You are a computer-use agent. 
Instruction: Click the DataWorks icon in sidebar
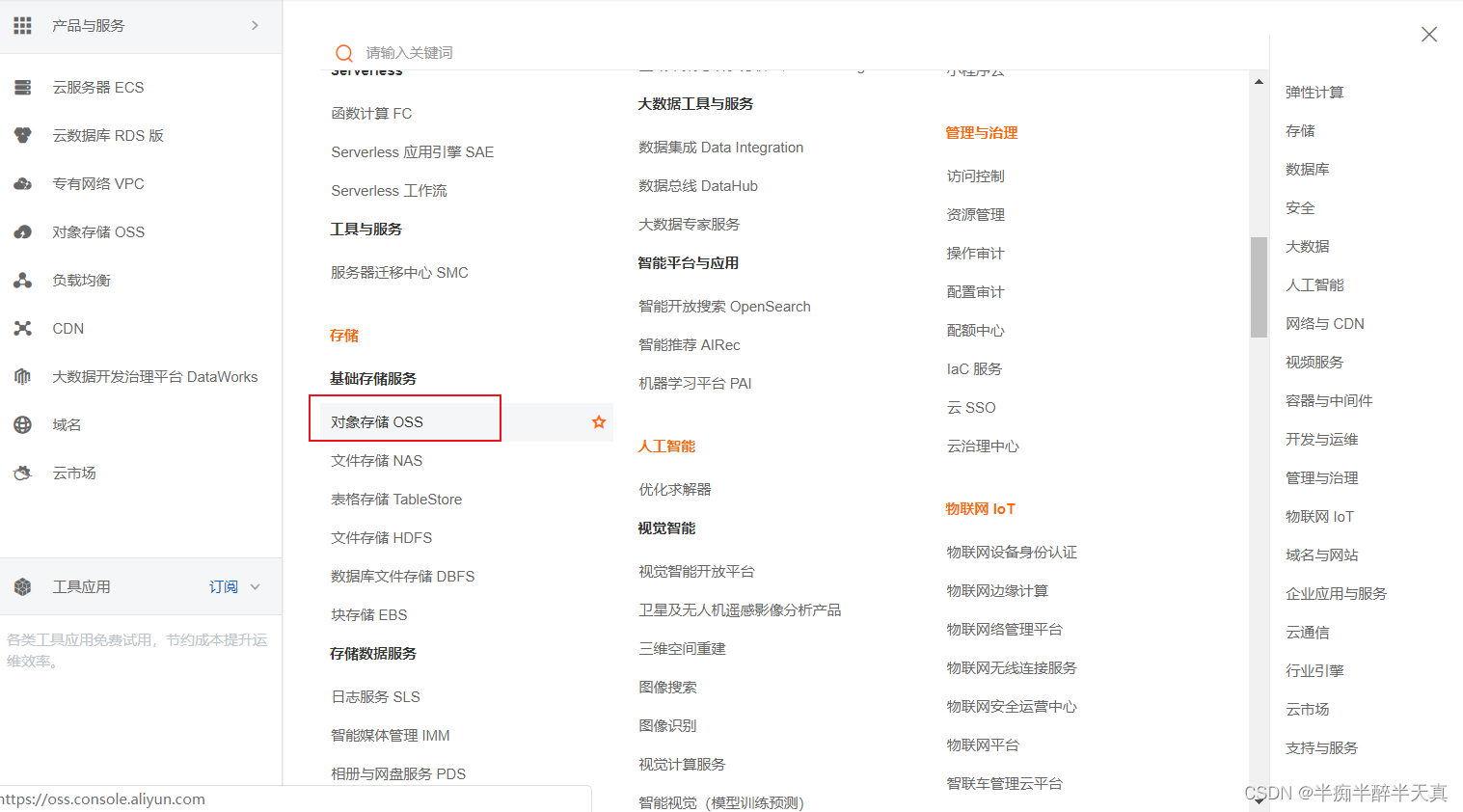[22, 376]
